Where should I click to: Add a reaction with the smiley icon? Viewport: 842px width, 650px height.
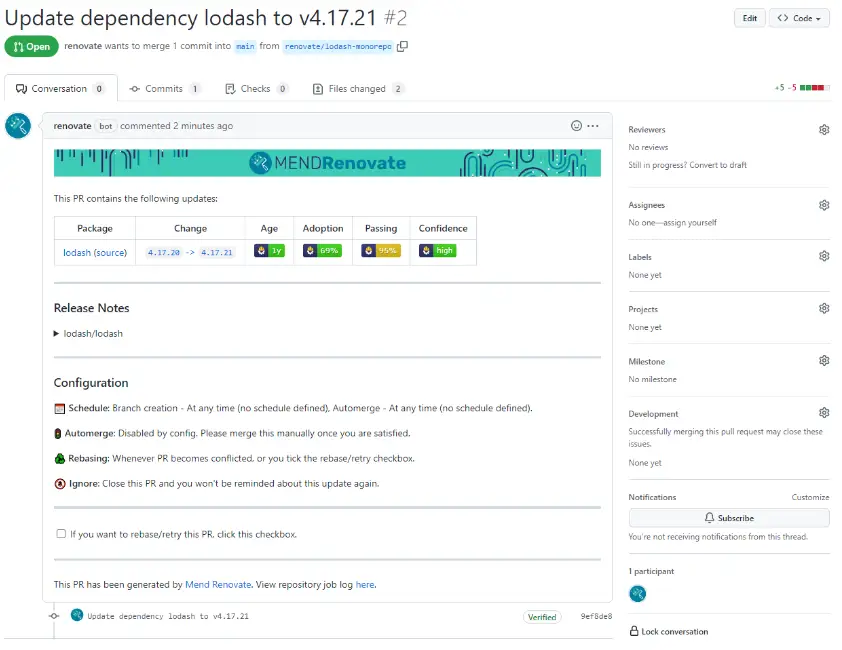[x=576, y=126]
